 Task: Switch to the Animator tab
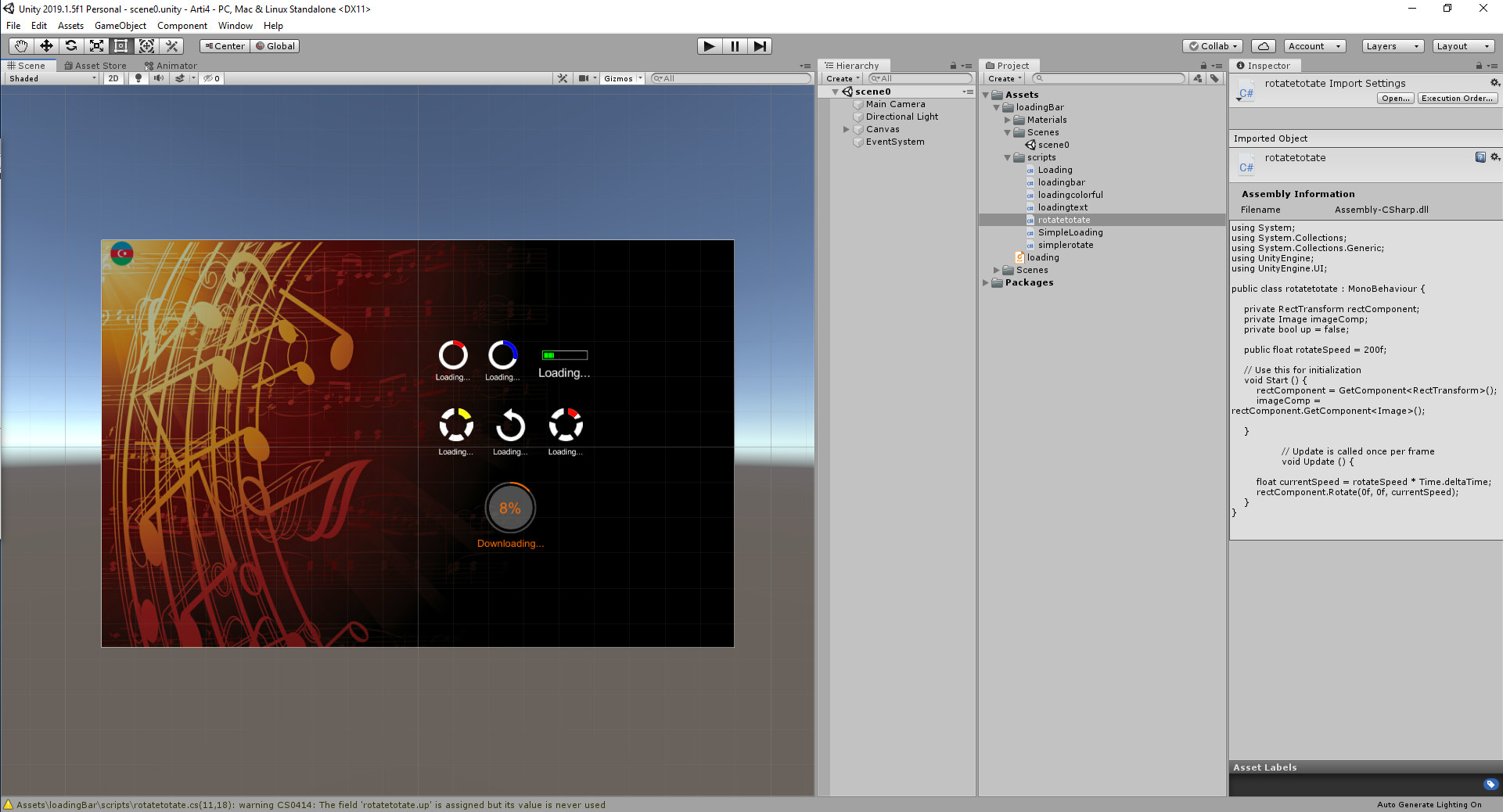click(171, 66)
